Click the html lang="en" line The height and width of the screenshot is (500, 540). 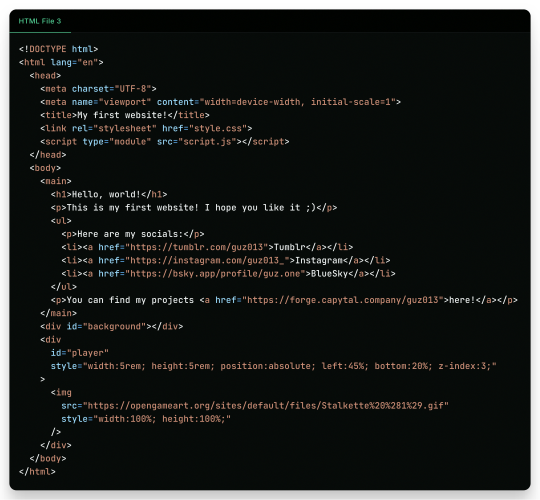point(61,62)
